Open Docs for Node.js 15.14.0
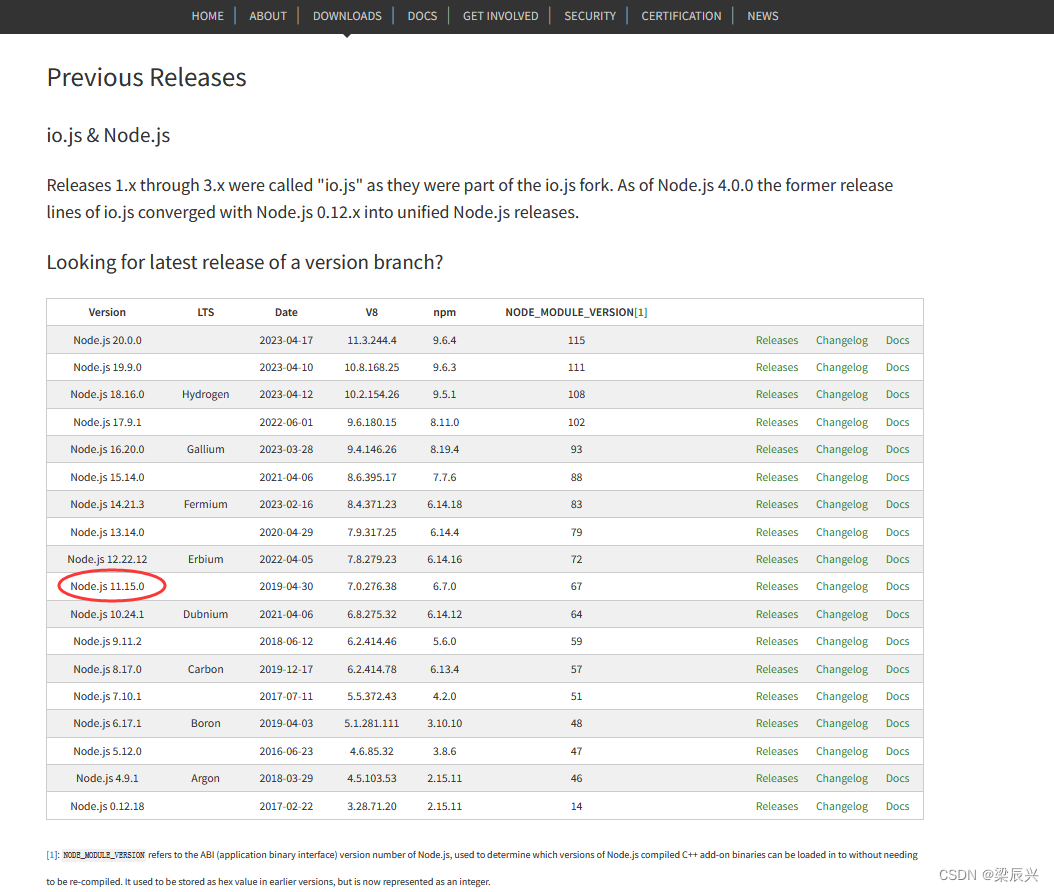The image size is (1054, 892). tap(897, 477)
